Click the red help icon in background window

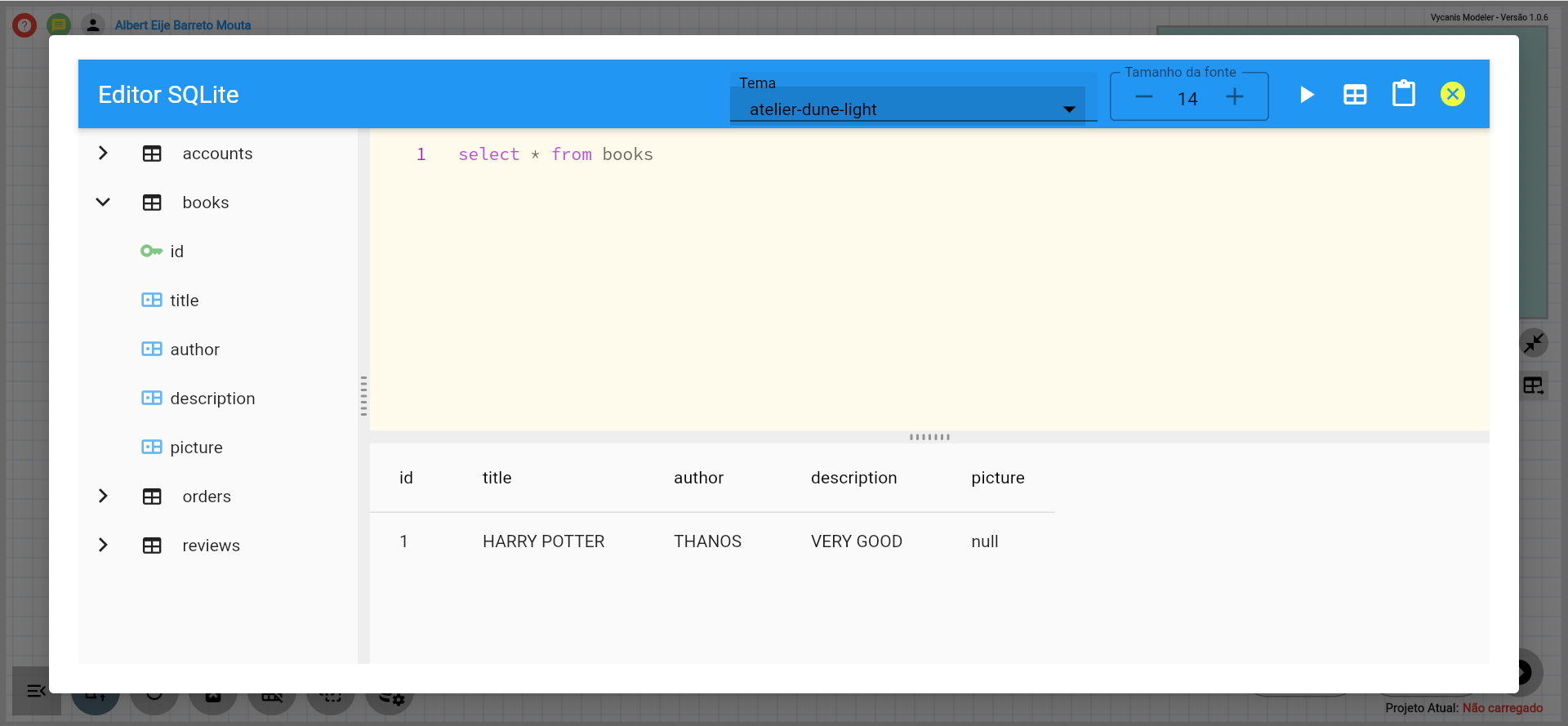point(24,25)
